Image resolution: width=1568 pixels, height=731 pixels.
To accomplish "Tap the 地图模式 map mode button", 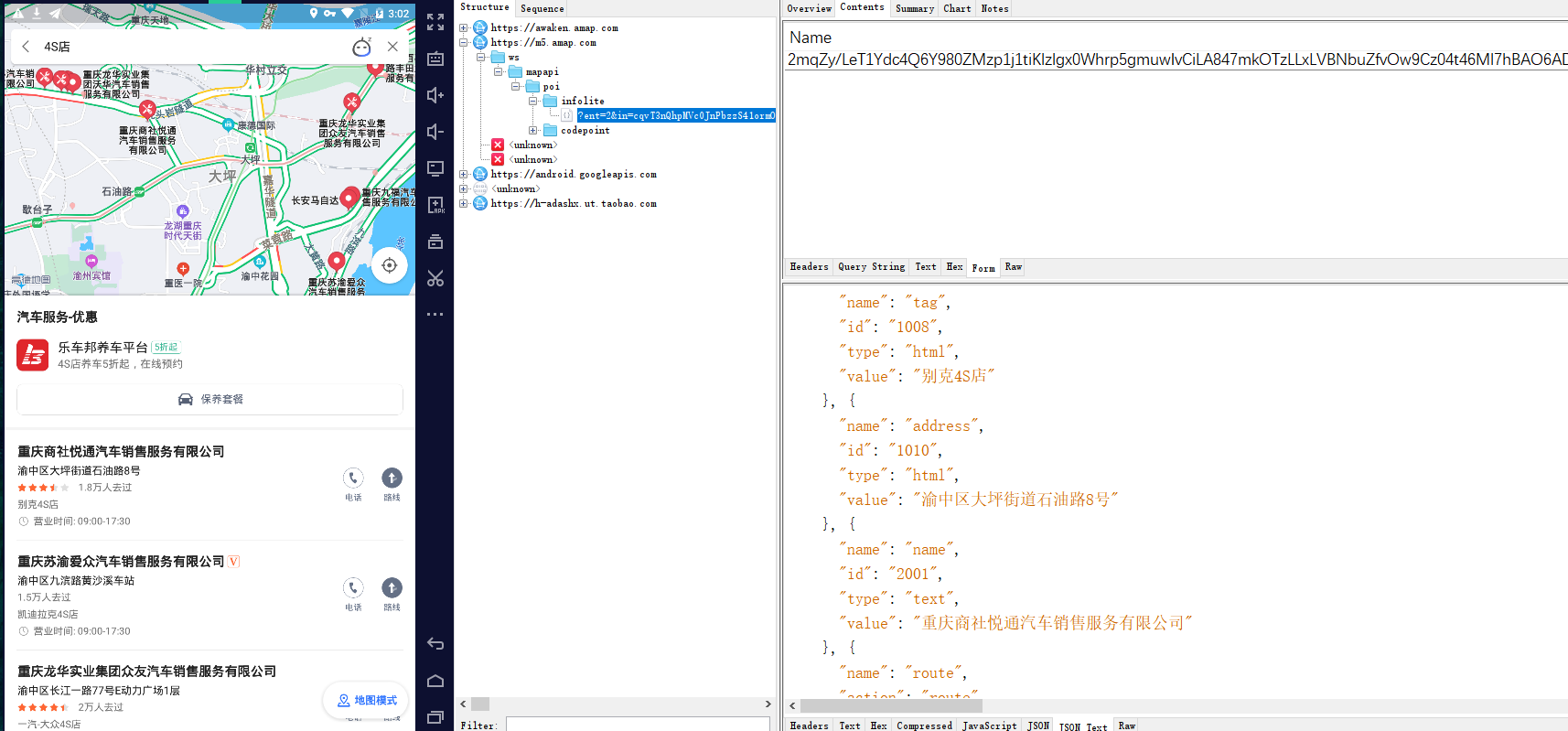I will [366, 700].
